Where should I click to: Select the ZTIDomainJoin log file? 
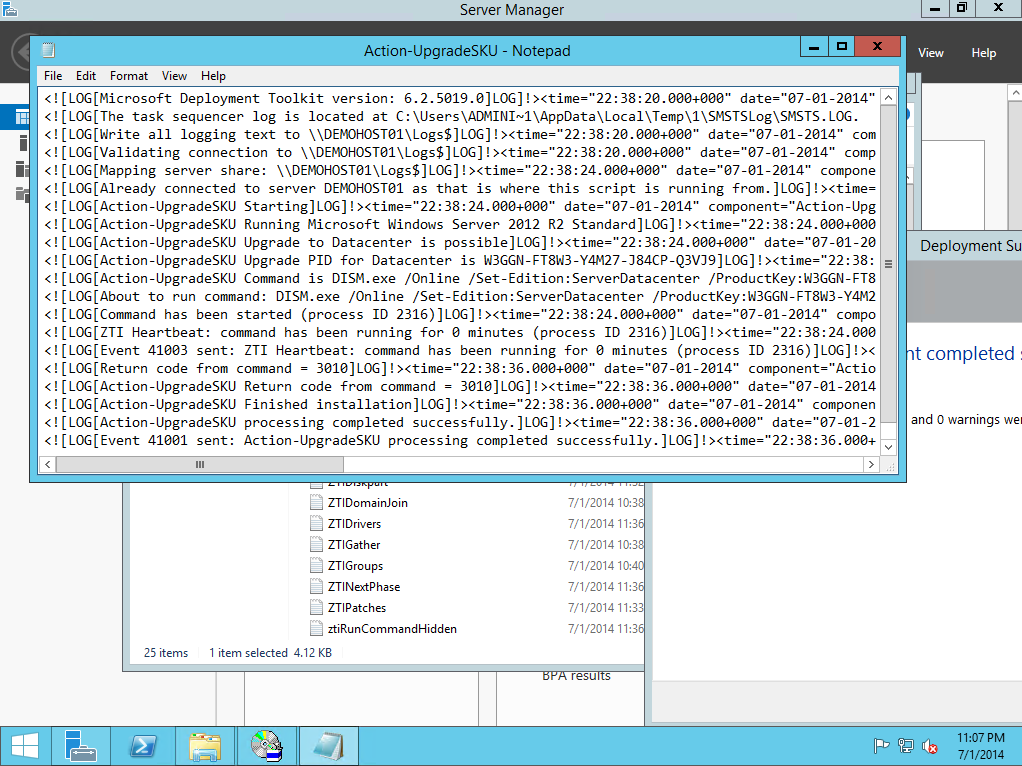pos(367,503)
